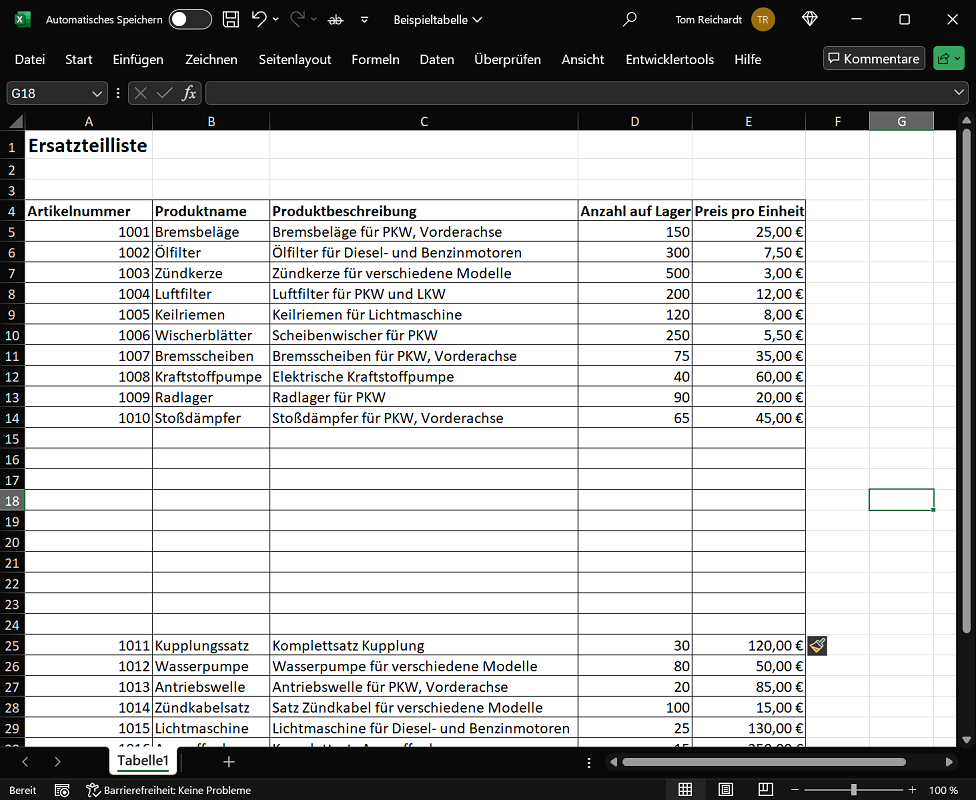Screen dimensions: 976x800
Task: Click the Excel app icon in title bar
Action: tap(22, 19)
